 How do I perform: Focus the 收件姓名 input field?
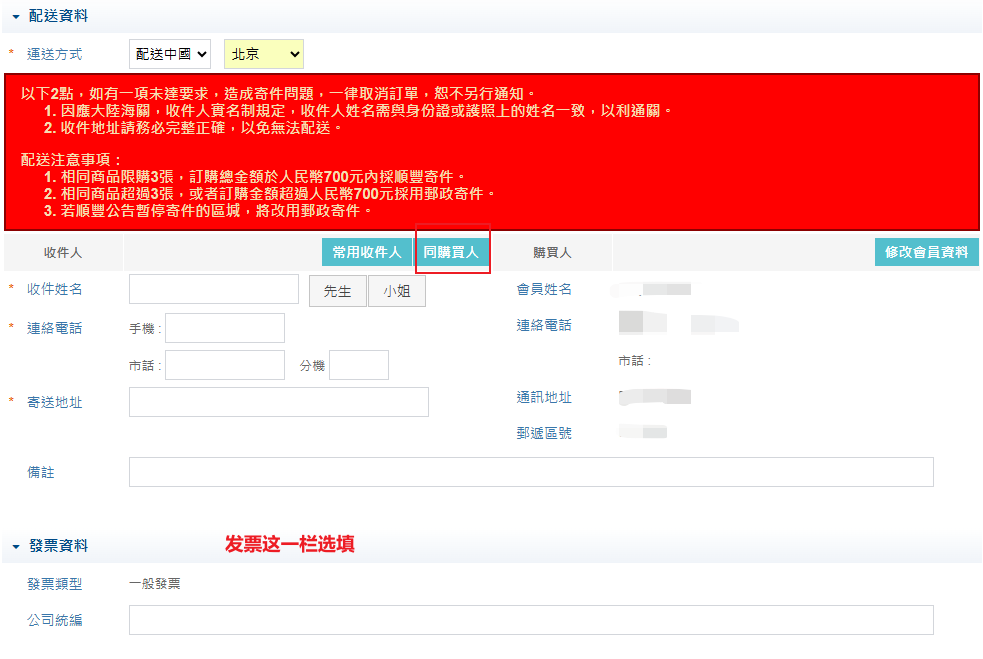tap(214, 289)
